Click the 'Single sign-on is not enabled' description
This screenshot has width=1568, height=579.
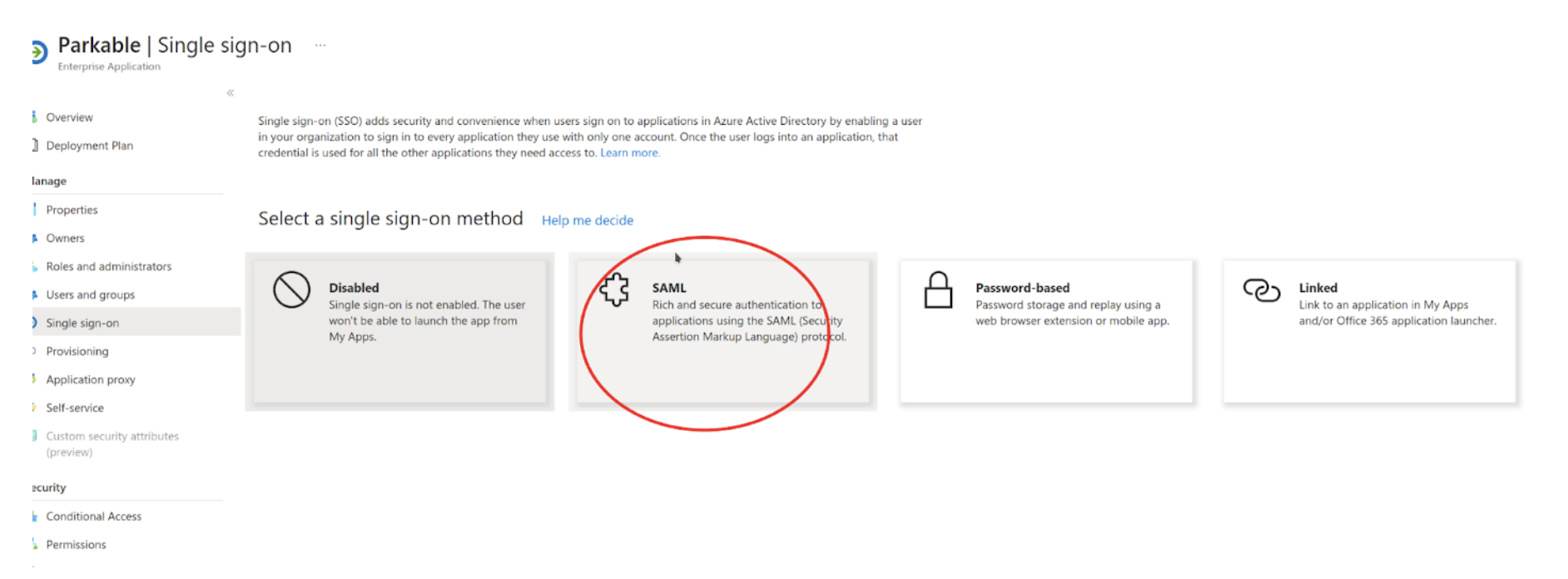click(427, 320)
